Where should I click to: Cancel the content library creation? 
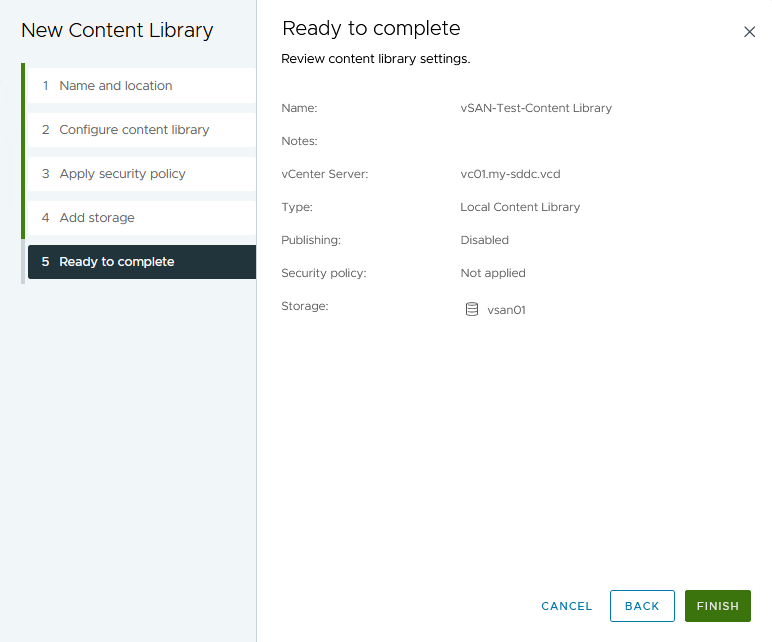coord(566,606)
